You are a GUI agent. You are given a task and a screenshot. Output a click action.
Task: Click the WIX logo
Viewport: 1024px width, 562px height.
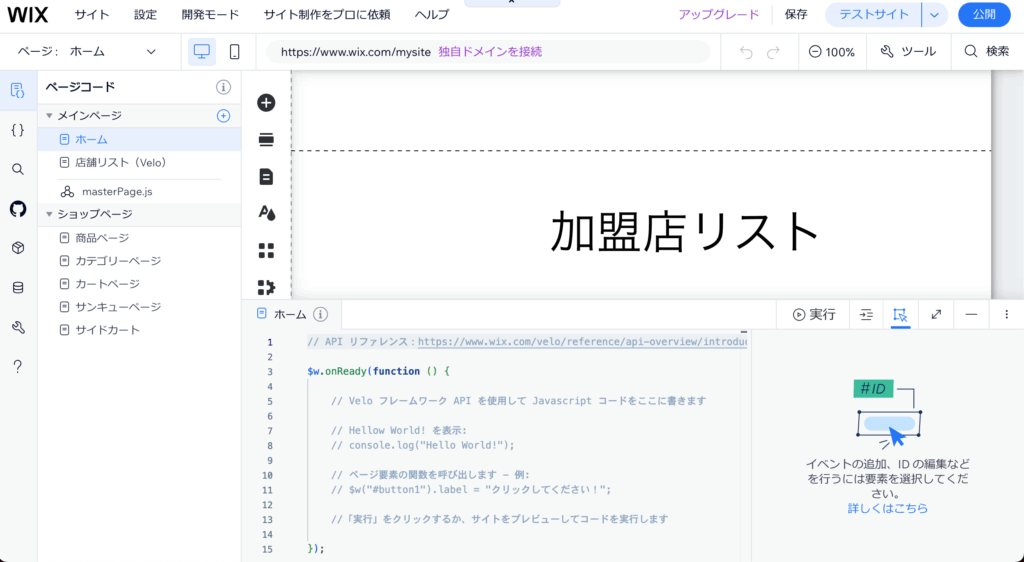[27, 14]
